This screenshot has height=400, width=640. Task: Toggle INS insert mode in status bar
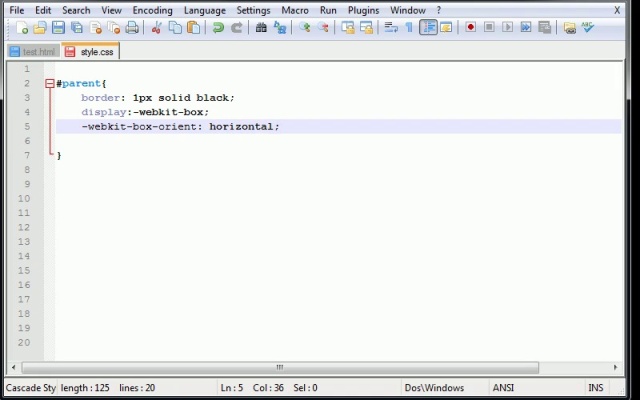point(596,387)
